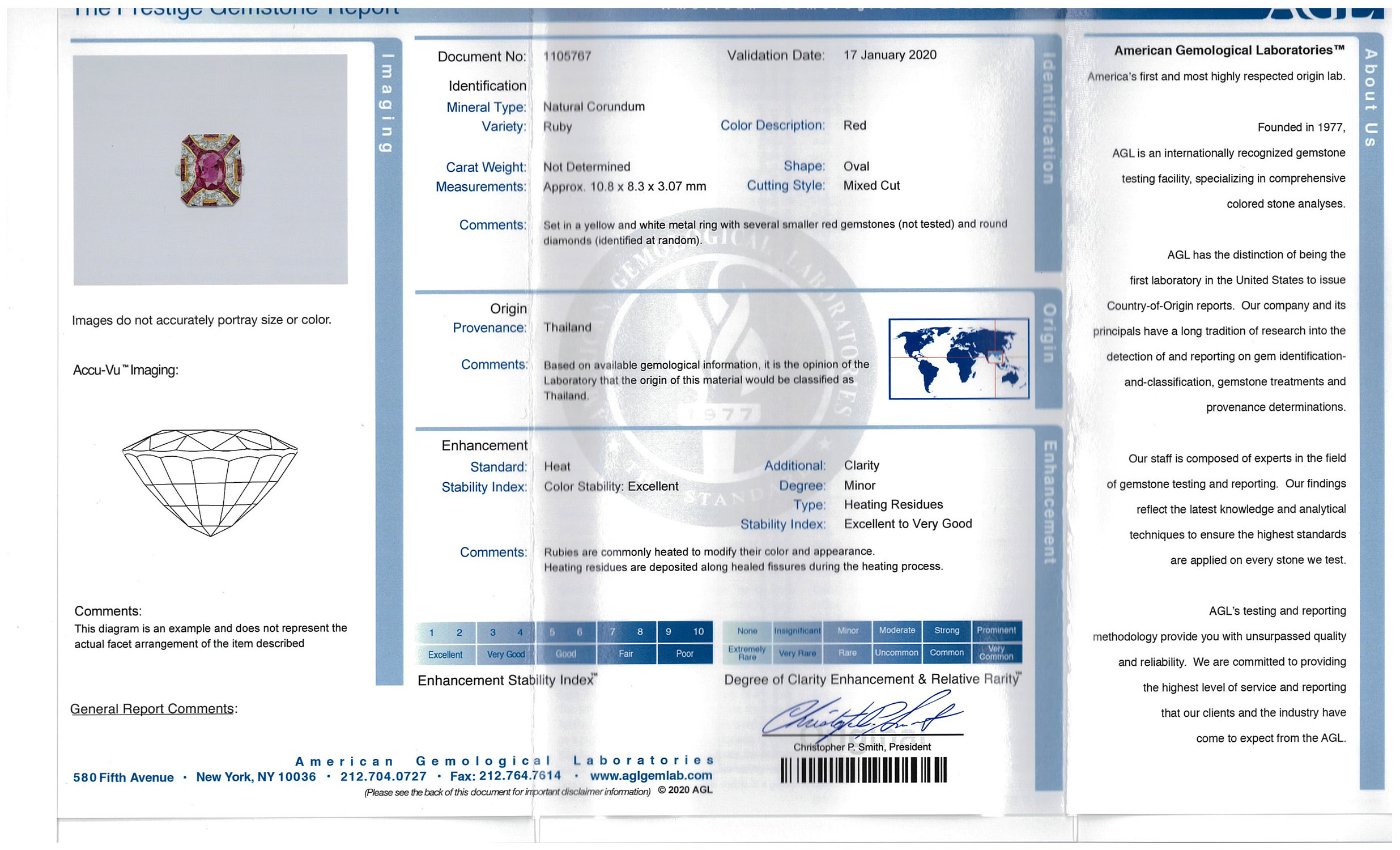
Task: Click the Very Rare rarity cell
Action: [797, 653]
